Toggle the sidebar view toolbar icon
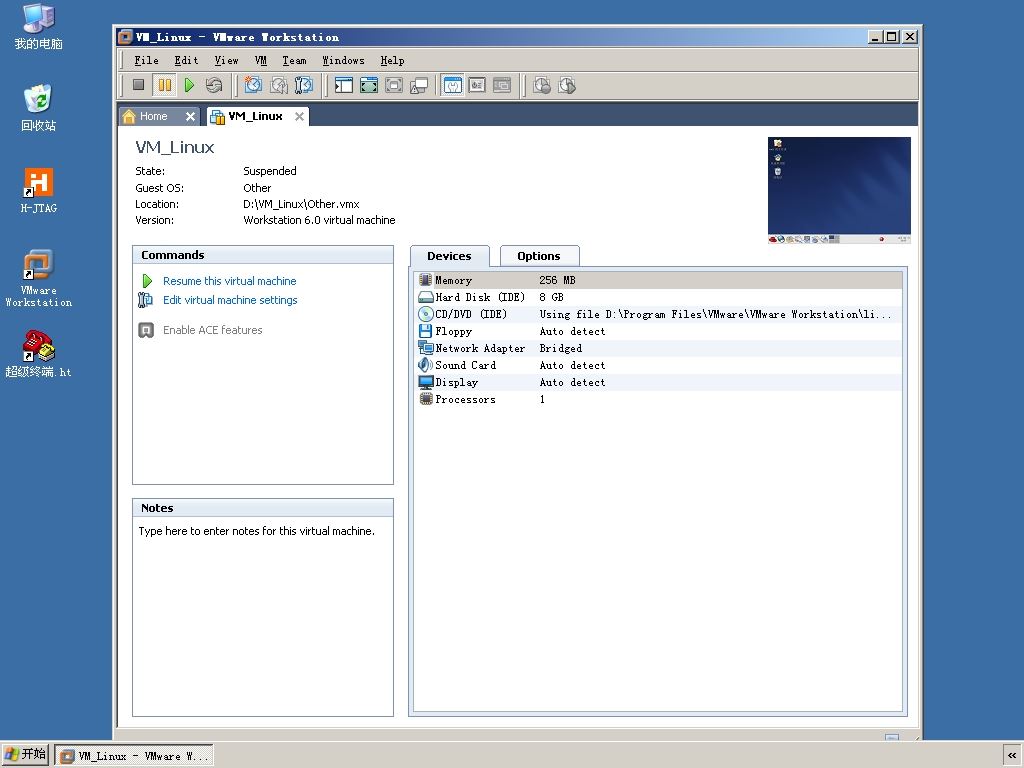 [x=344, y=86]
